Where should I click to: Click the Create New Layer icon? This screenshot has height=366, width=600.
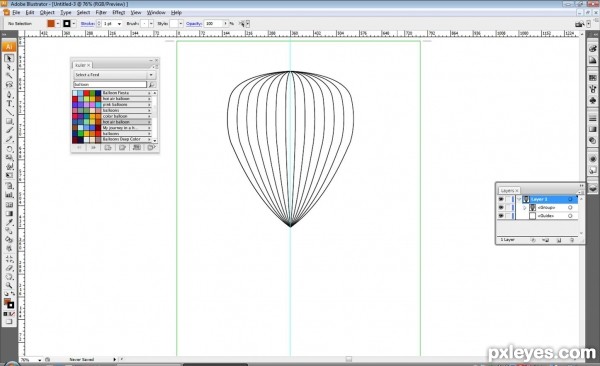click(x=559, y=240)
